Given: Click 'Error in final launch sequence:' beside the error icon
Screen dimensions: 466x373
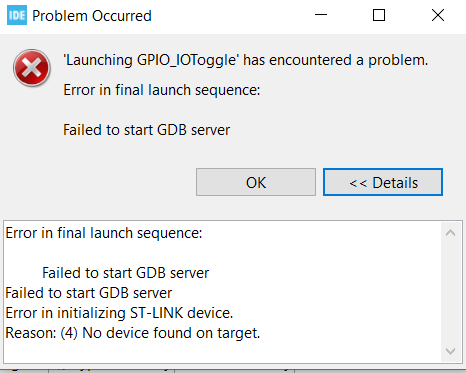Looking at the screenshot, I should (162, 90).
